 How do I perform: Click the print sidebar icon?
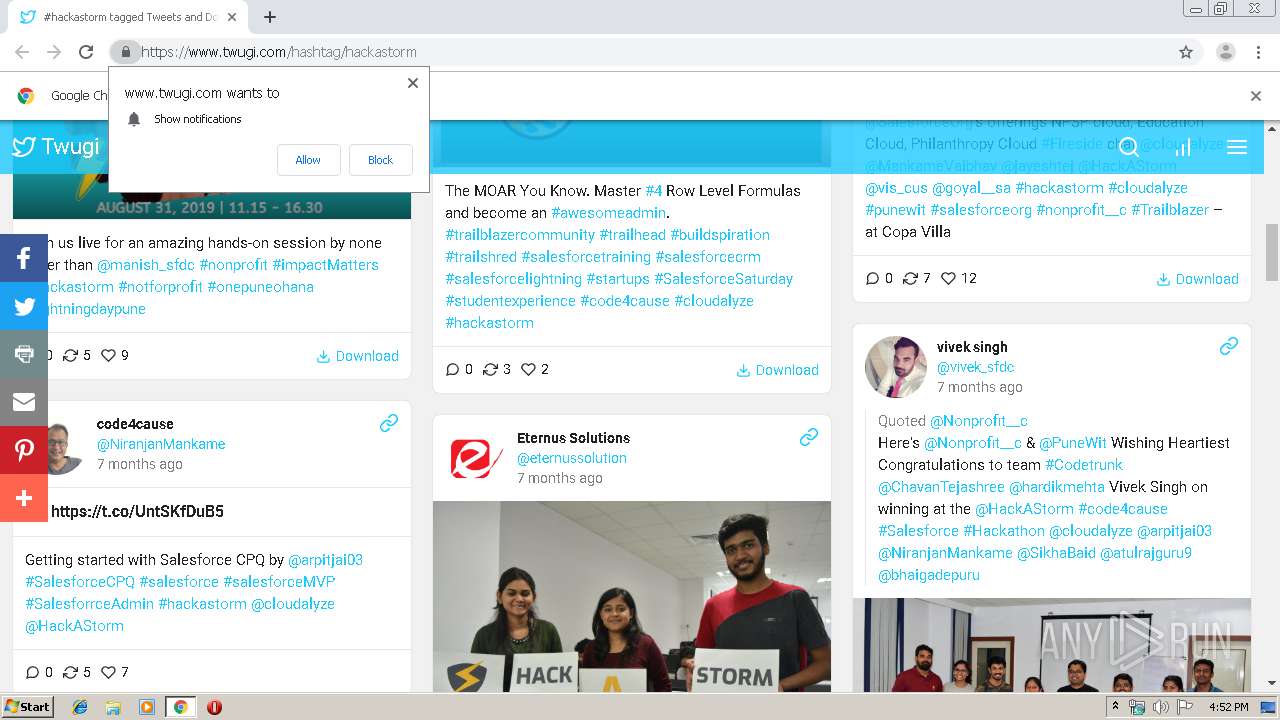point(24,354)
